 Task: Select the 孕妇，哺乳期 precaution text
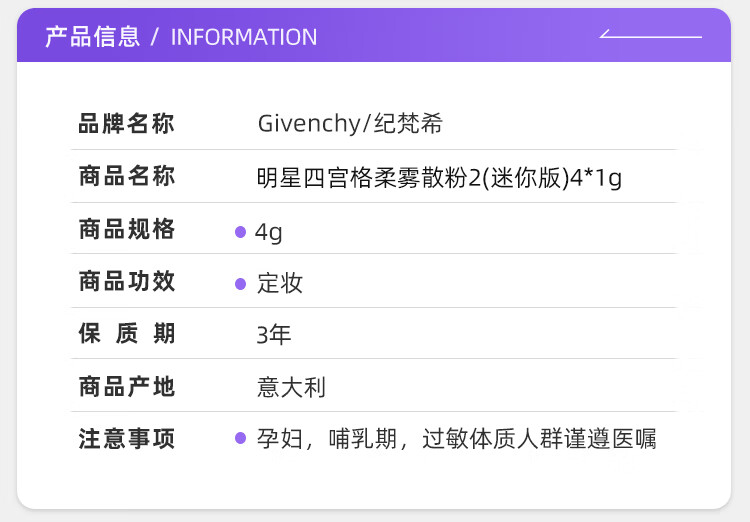click(456, 438)
